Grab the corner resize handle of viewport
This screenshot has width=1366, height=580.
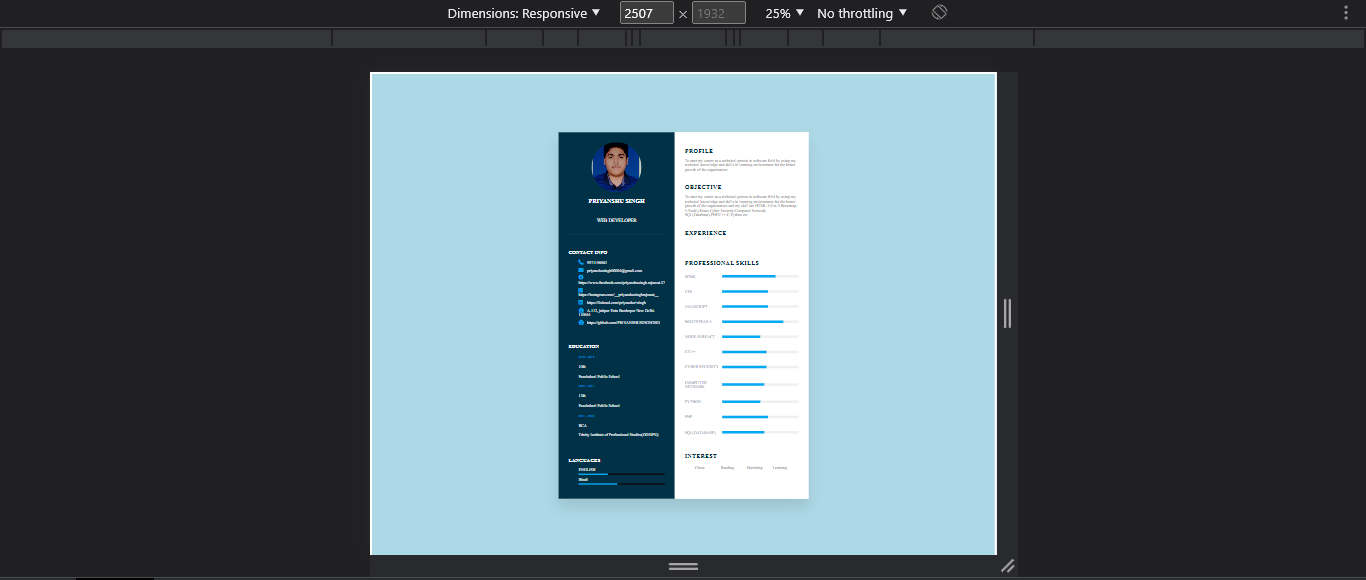coord(1008,566)
